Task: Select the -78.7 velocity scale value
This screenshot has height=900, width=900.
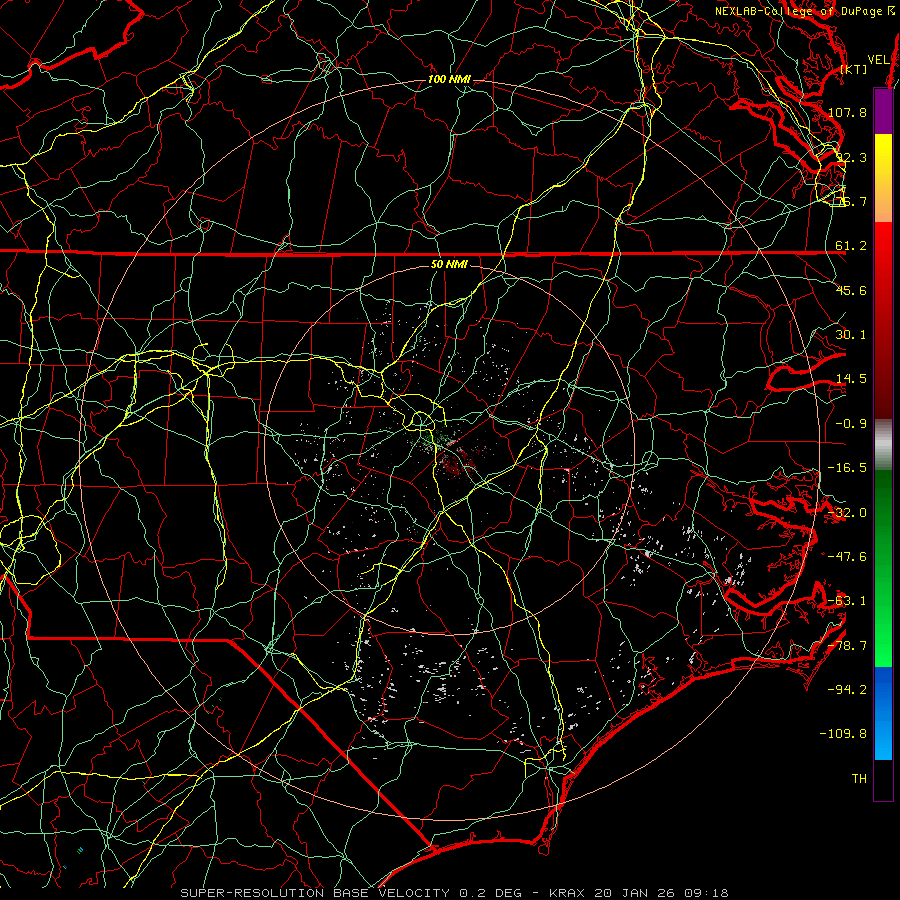Action: tap(847, 646)
